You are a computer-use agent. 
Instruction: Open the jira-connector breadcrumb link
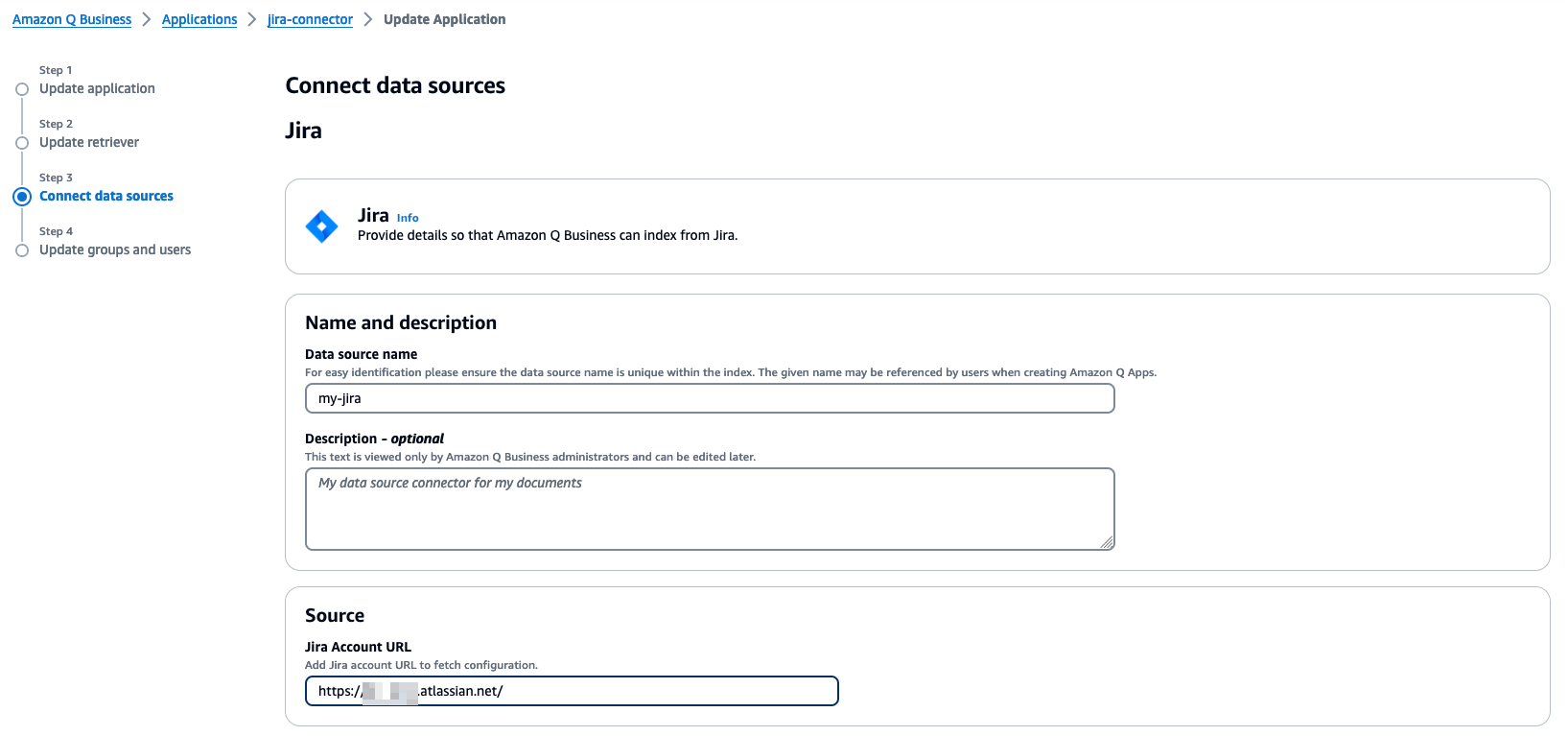[x=309, y=19]
